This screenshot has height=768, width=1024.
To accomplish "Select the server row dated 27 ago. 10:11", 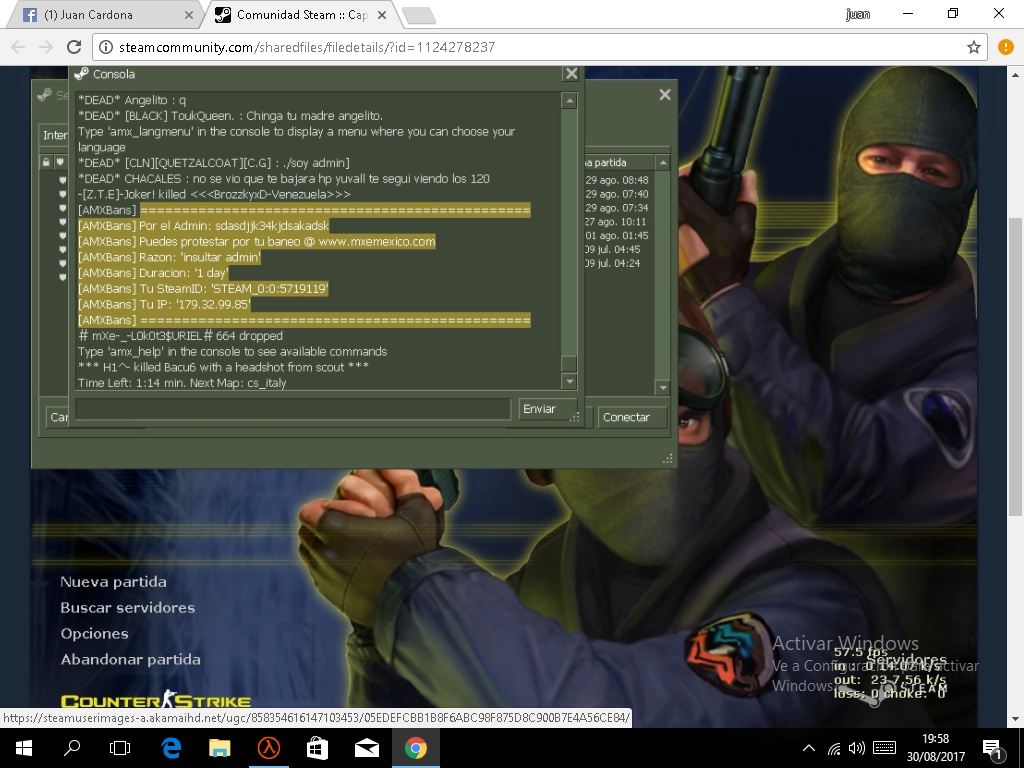I will [x=617, y=222].
